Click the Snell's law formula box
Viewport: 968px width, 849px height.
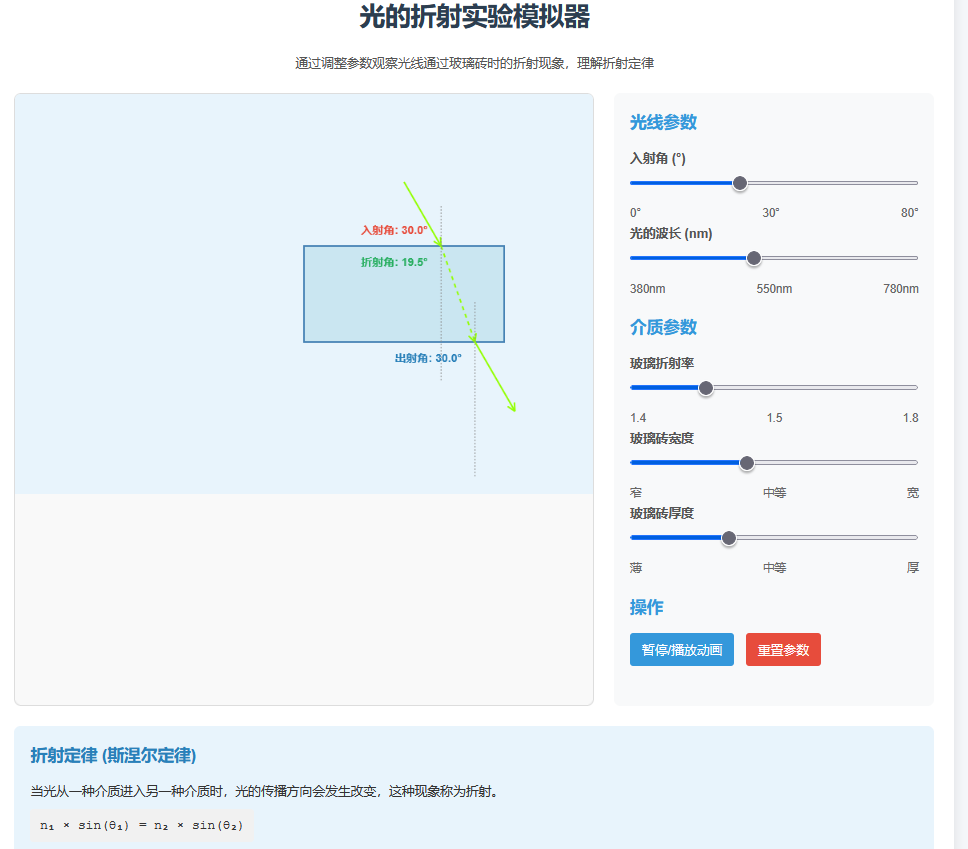click(x=142, y=825)
